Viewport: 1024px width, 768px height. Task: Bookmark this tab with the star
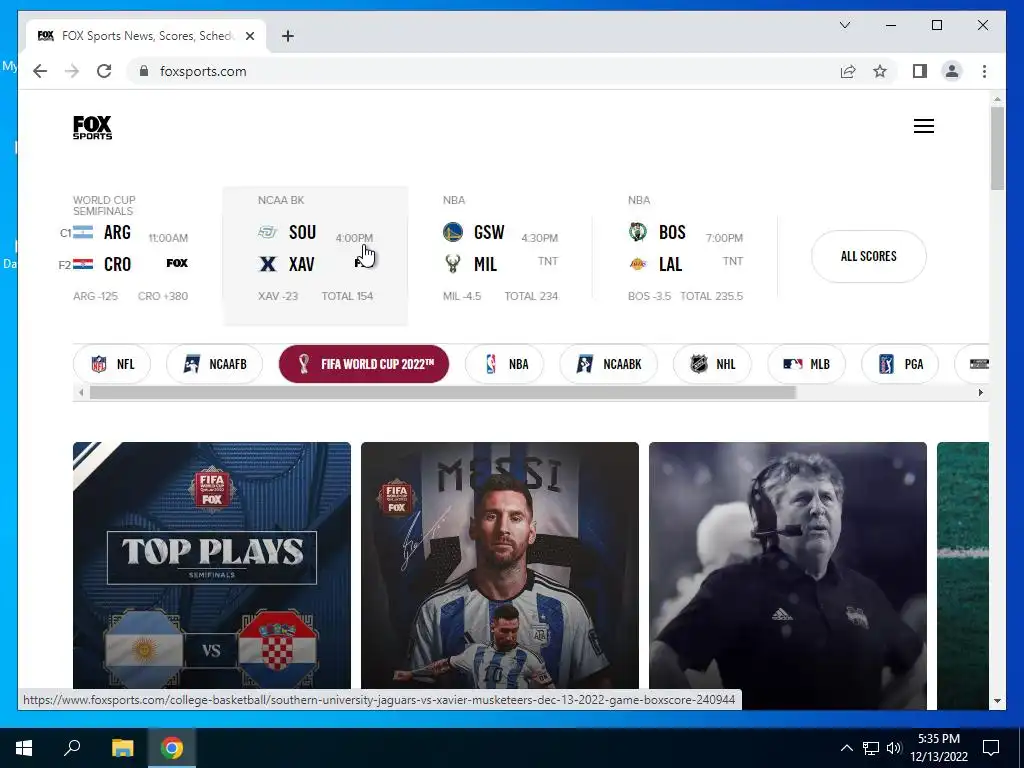pos(880,71)
